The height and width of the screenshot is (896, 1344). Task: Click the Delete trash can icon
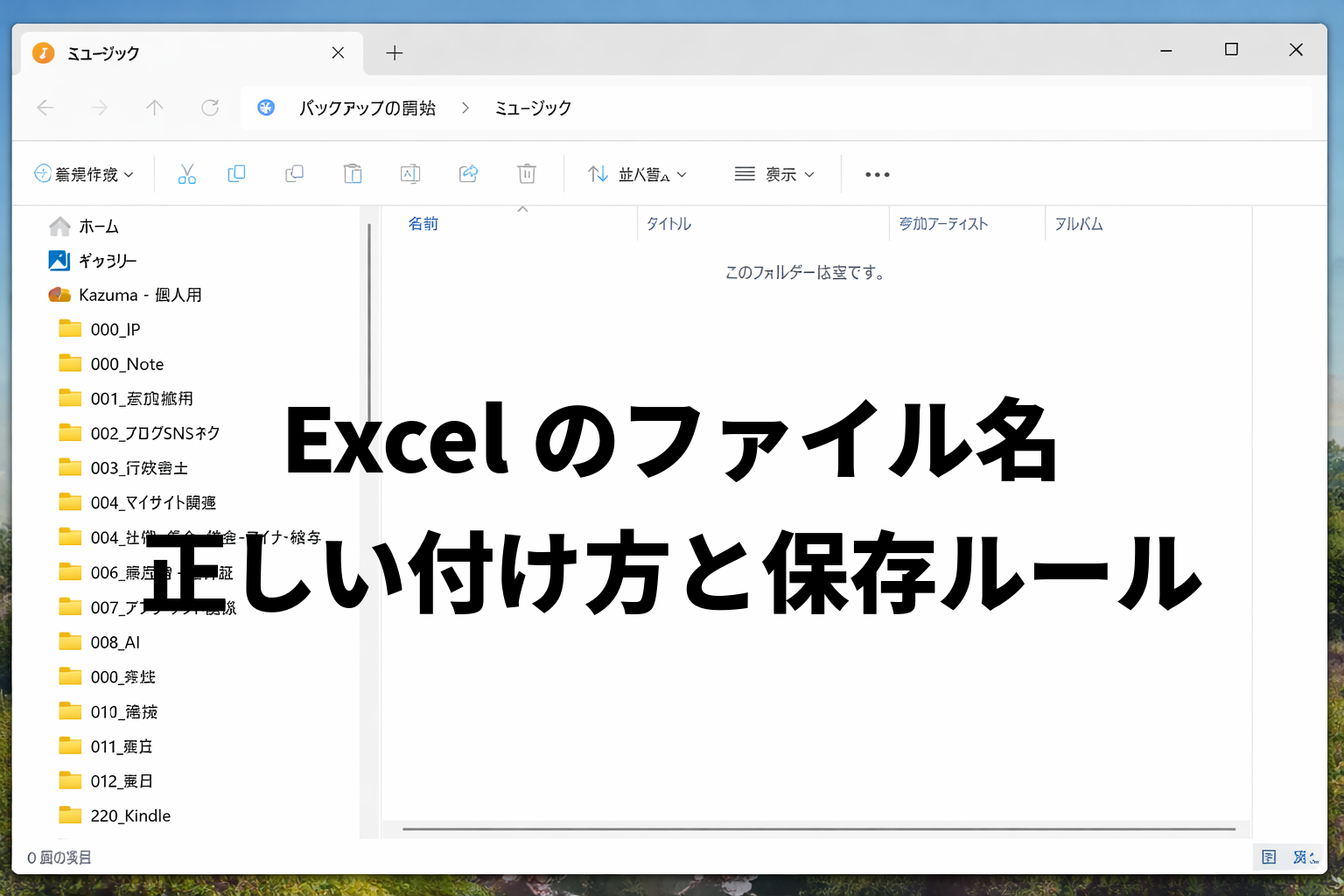[527, 174]
